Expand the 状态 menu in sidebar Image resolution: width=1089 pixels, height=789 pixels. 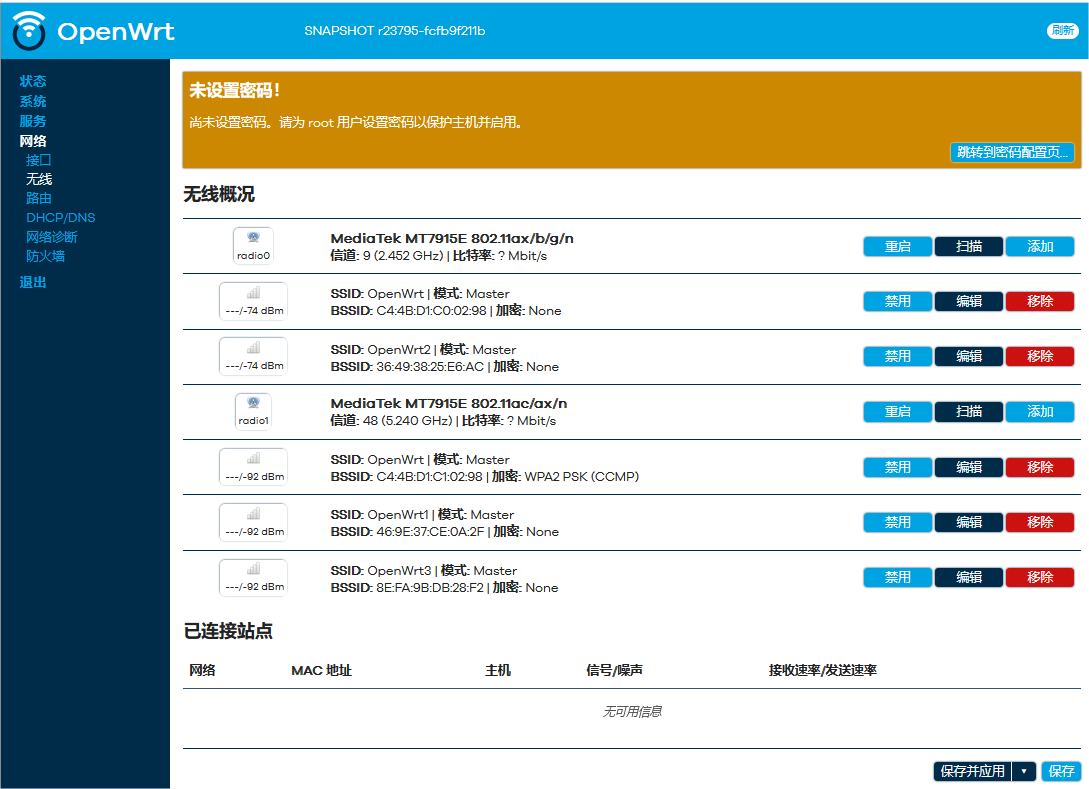click(33, 81)
